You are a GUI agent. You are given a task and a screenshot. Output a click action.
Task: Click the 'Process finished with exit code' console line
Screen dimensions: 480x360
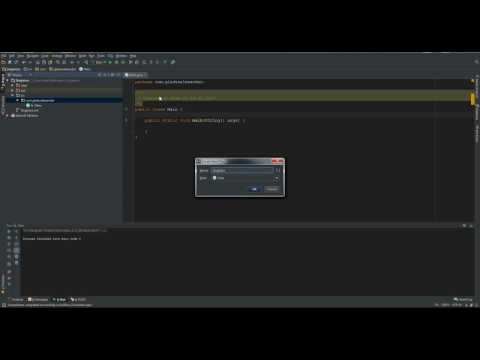point(52,238)
